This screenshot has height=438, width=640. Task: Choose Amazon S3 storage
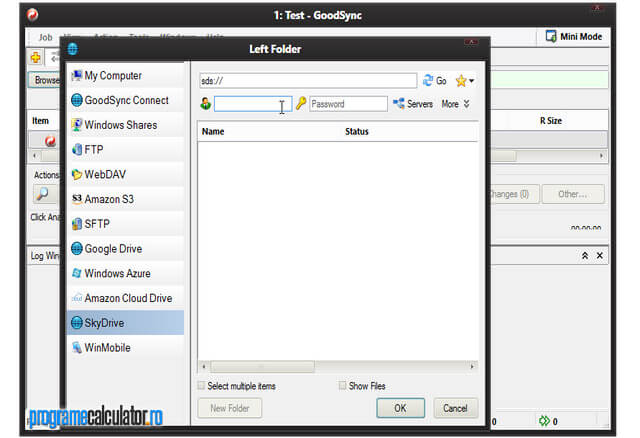[125, 199]
